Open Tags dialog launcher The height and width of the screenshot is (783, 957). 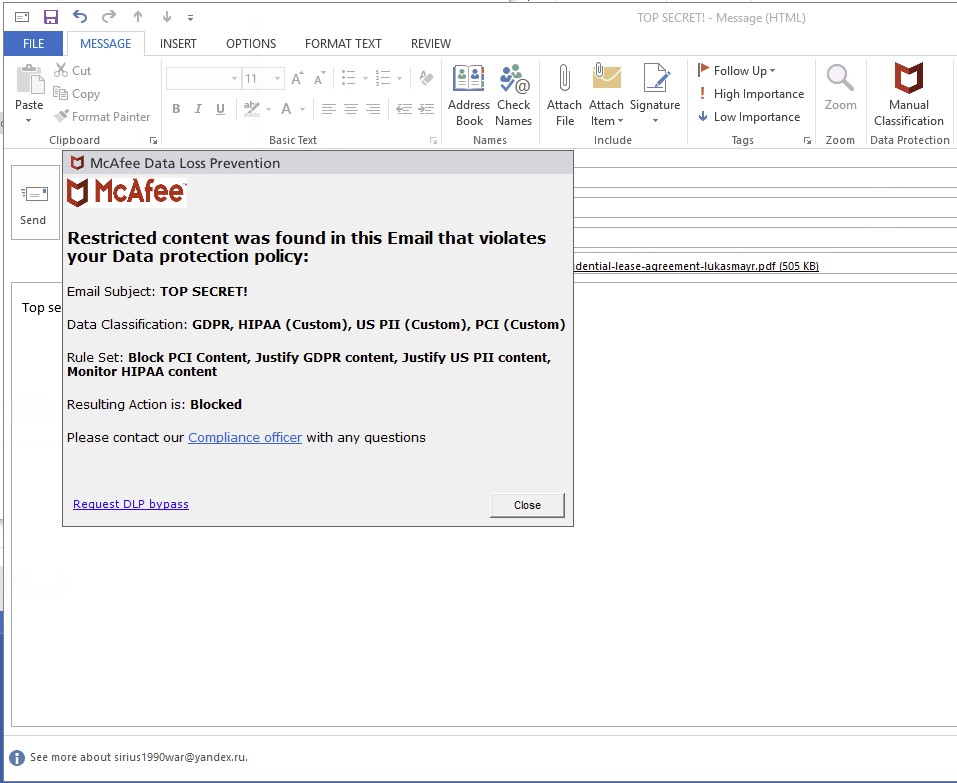point(807,140)
